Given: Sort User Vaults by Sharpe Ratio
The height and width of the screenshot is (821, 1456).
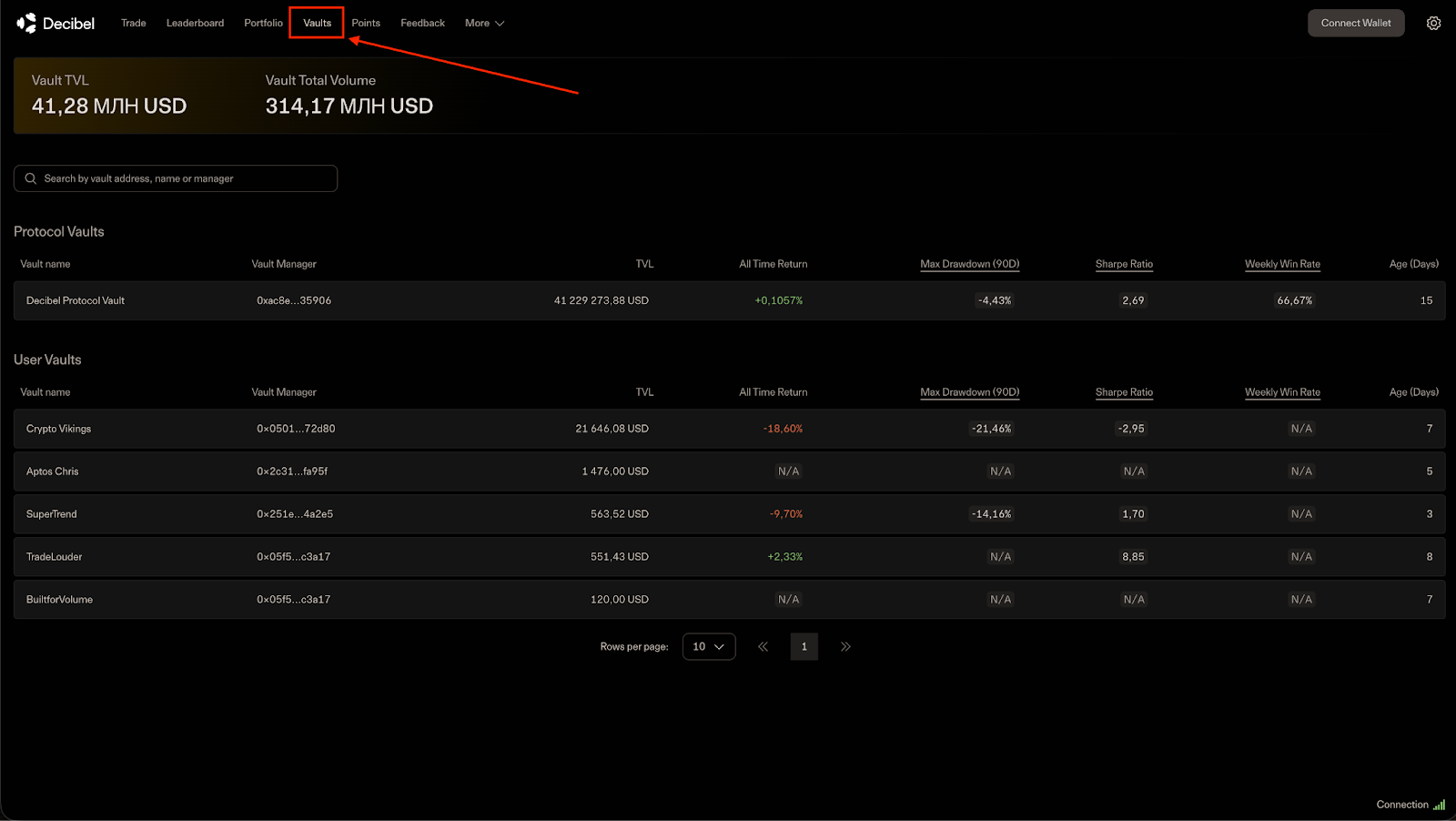Looking at the screenshot, I should pos(1124,392).
